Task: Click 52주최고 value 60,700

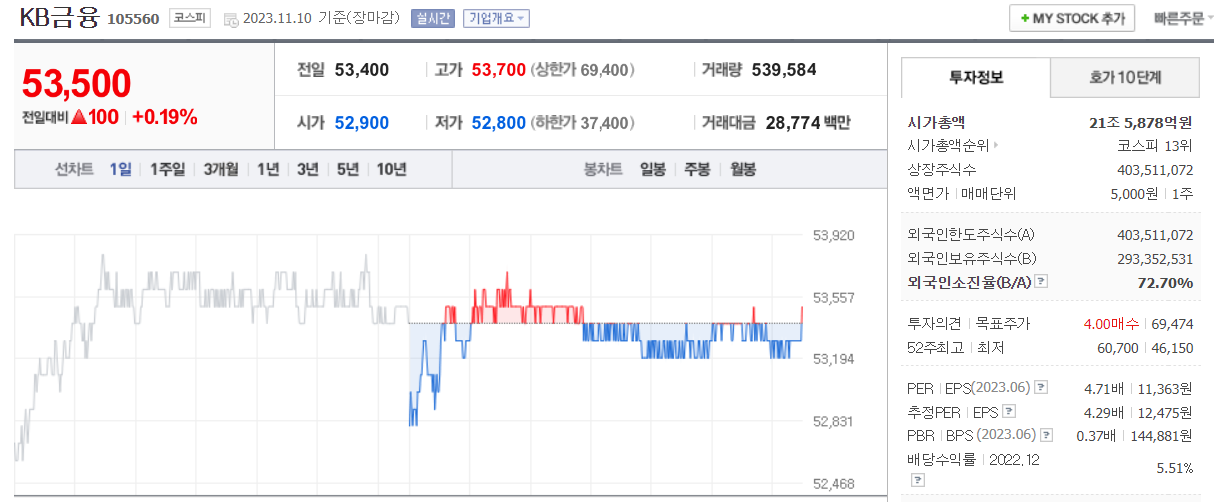Action: pos(1117,347)
